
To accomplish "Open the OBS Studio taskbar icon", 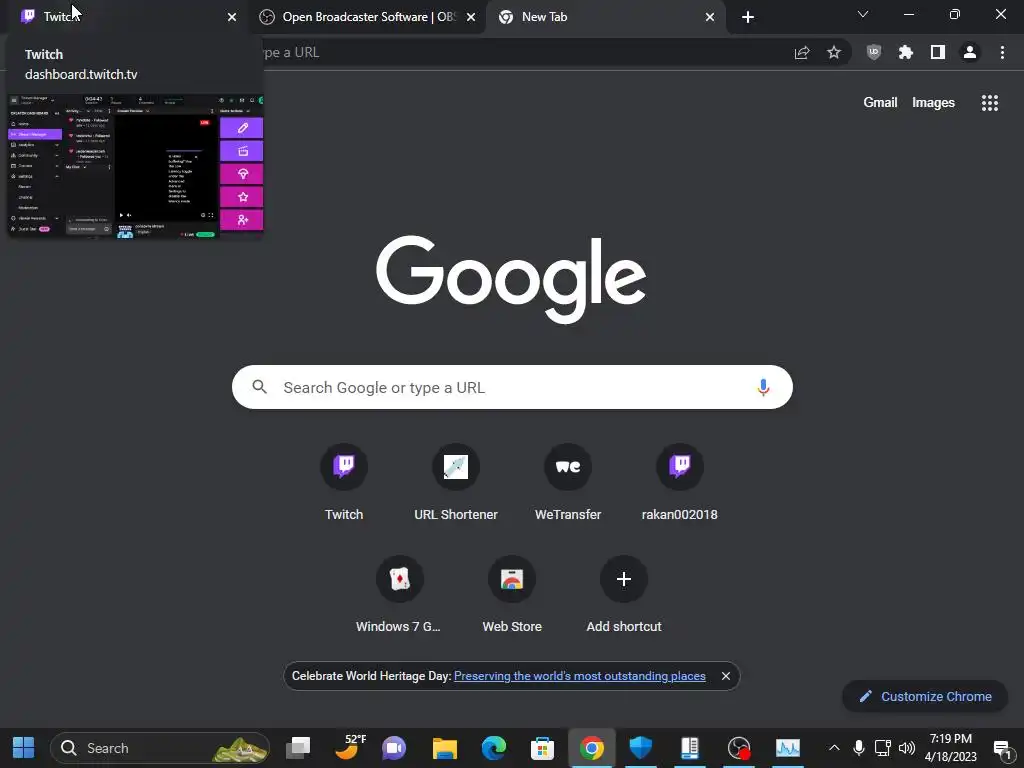I will pyautogui.click(x=739, y=748).
